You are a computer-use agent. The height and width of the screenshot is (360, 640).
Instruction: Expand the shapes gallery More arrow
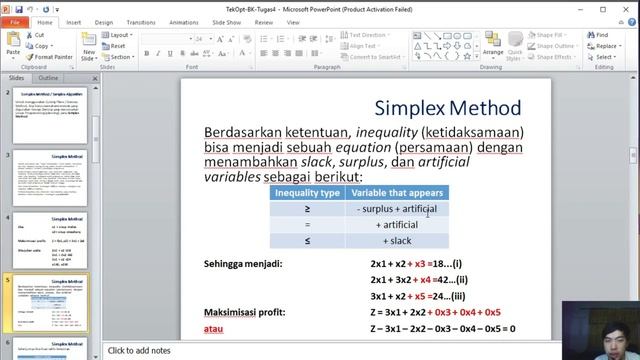tap(477, 56)
